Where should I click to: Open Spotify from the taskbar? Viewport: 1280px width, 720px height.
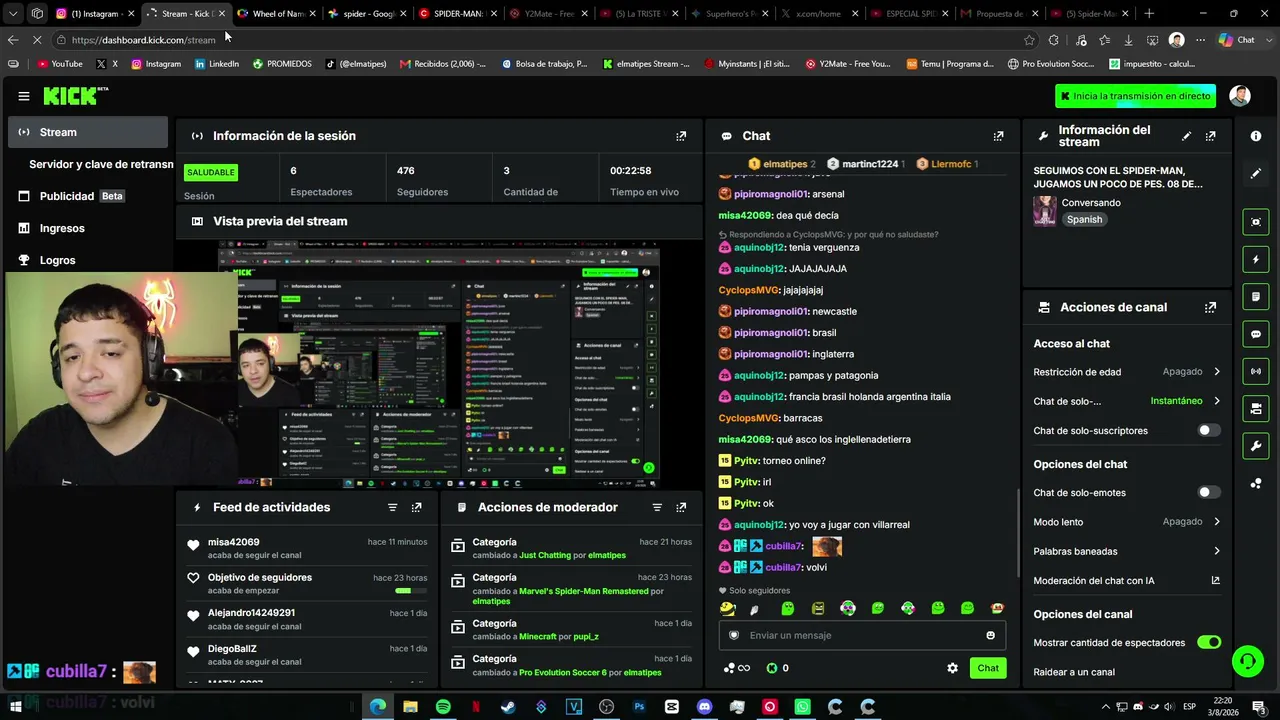443,707
